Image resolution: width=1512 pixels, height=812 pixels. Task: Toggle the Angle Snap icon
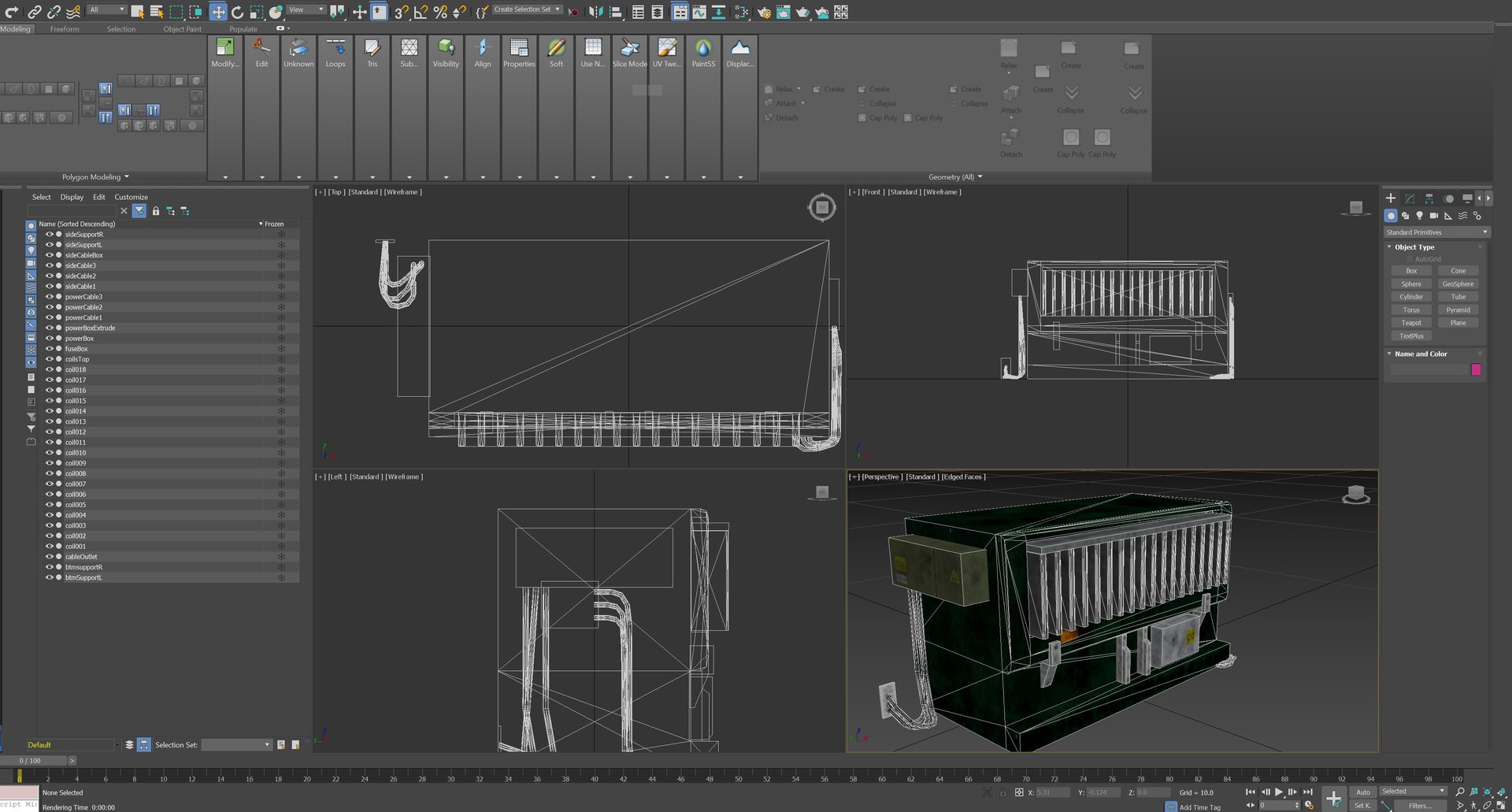pos(421,12)
